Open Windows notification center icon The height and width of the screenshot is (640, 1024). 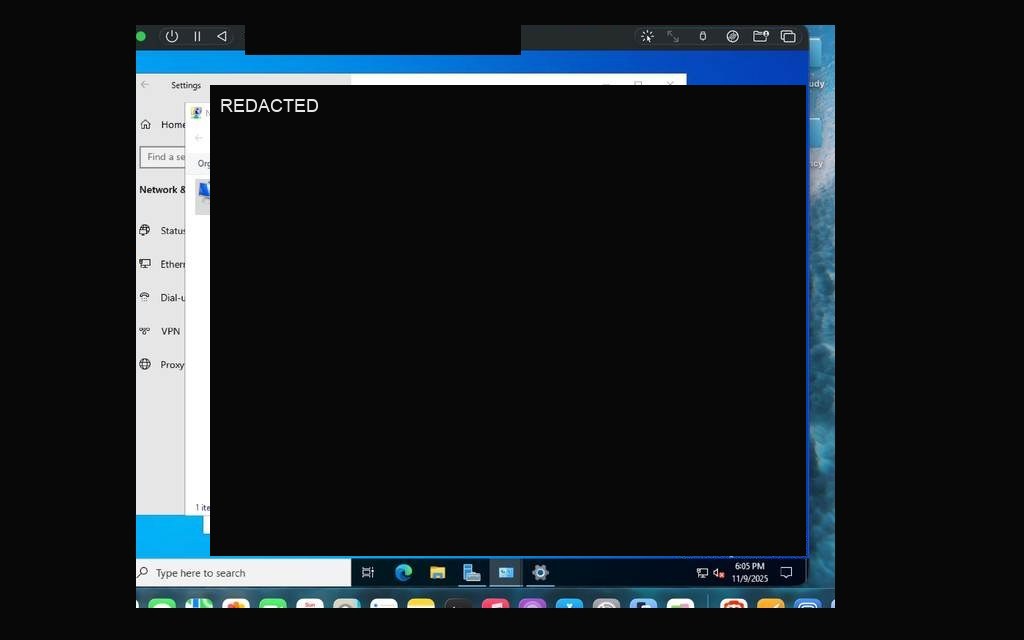(x=786, y=573)
